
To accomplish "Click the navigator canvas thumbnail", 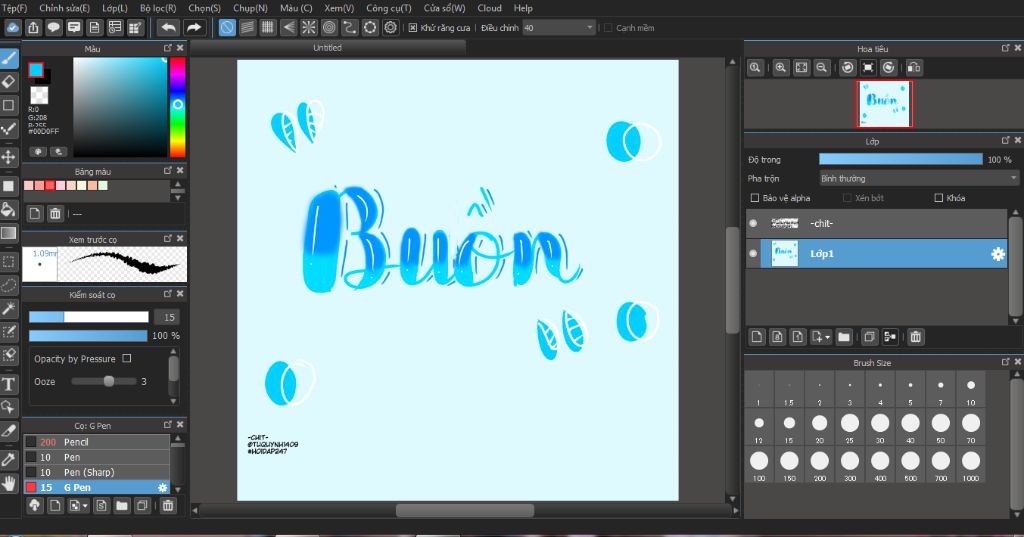I will pos(884,104).
